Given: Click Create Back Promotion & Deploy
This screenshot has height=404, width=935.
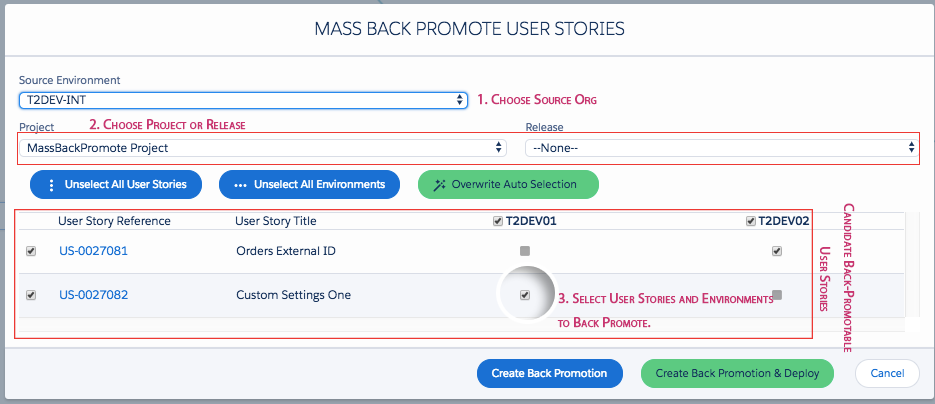Looking at the screenshot, I should tap(737, 374).
